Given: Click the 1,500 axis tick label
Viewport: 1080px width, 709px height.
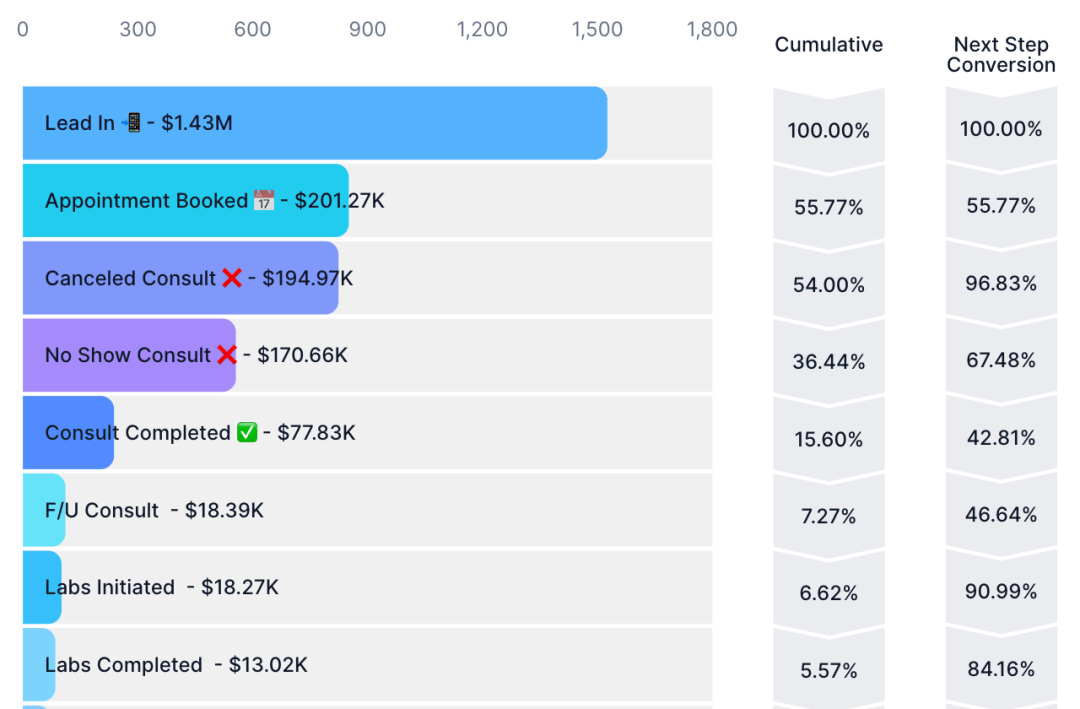Looking at the screenshot, I should tap(597, 29).
